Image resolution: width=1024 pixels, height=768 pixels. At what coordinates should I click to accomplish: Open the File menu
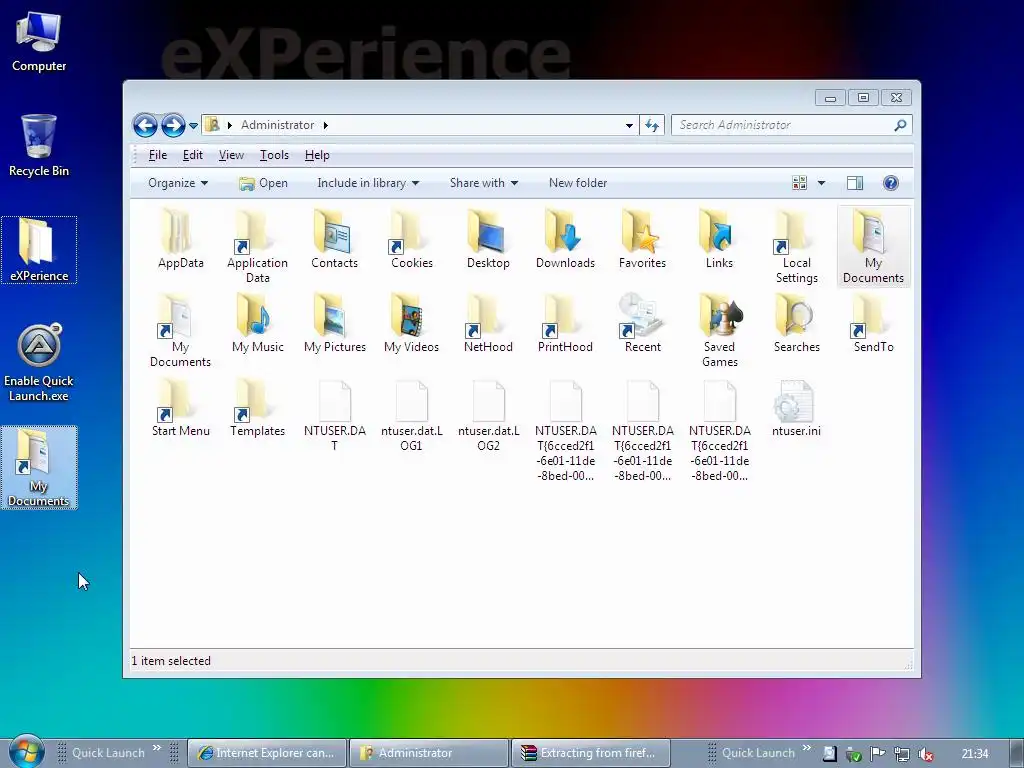[x=157, y=155]
